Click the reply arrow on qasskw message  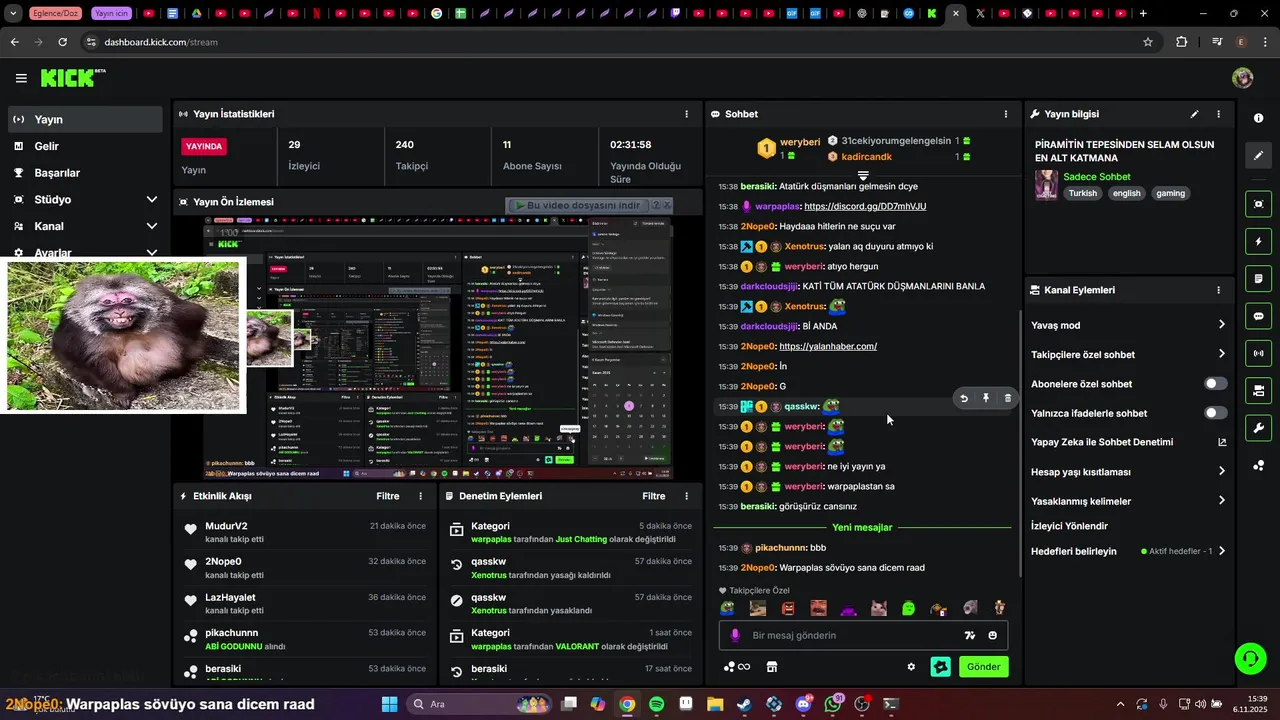click(x=964, y=398)
